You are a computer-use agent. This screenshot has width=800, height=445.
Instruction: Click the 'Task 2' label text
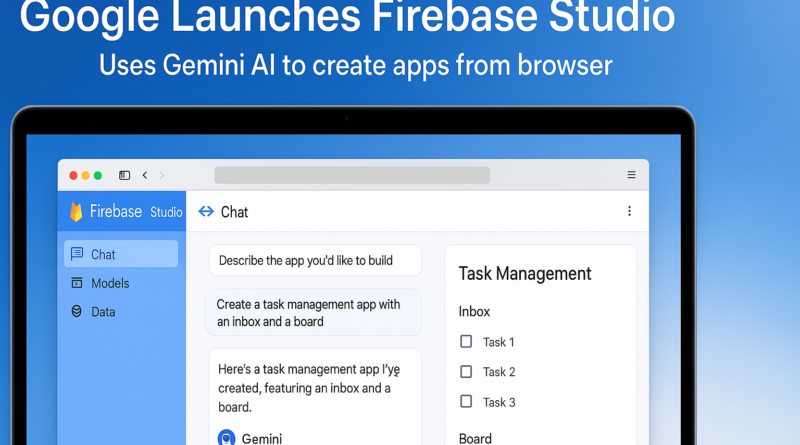tap(499, 372)
